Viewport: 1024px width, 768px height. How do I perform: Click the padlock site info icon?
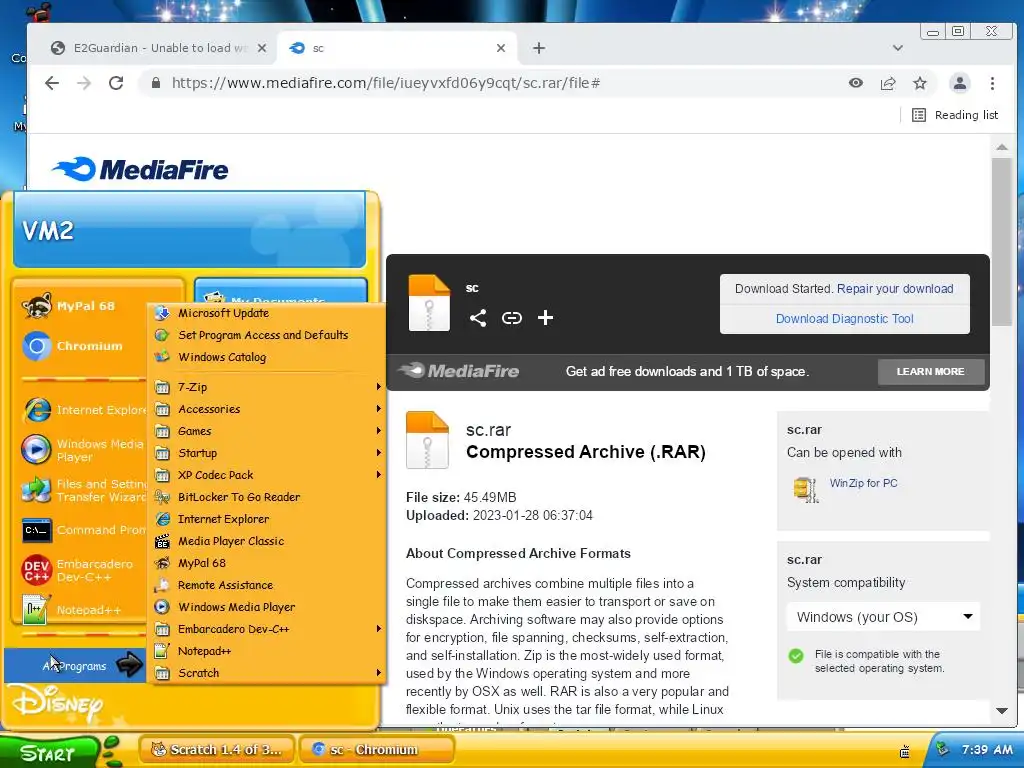(155, 83)
